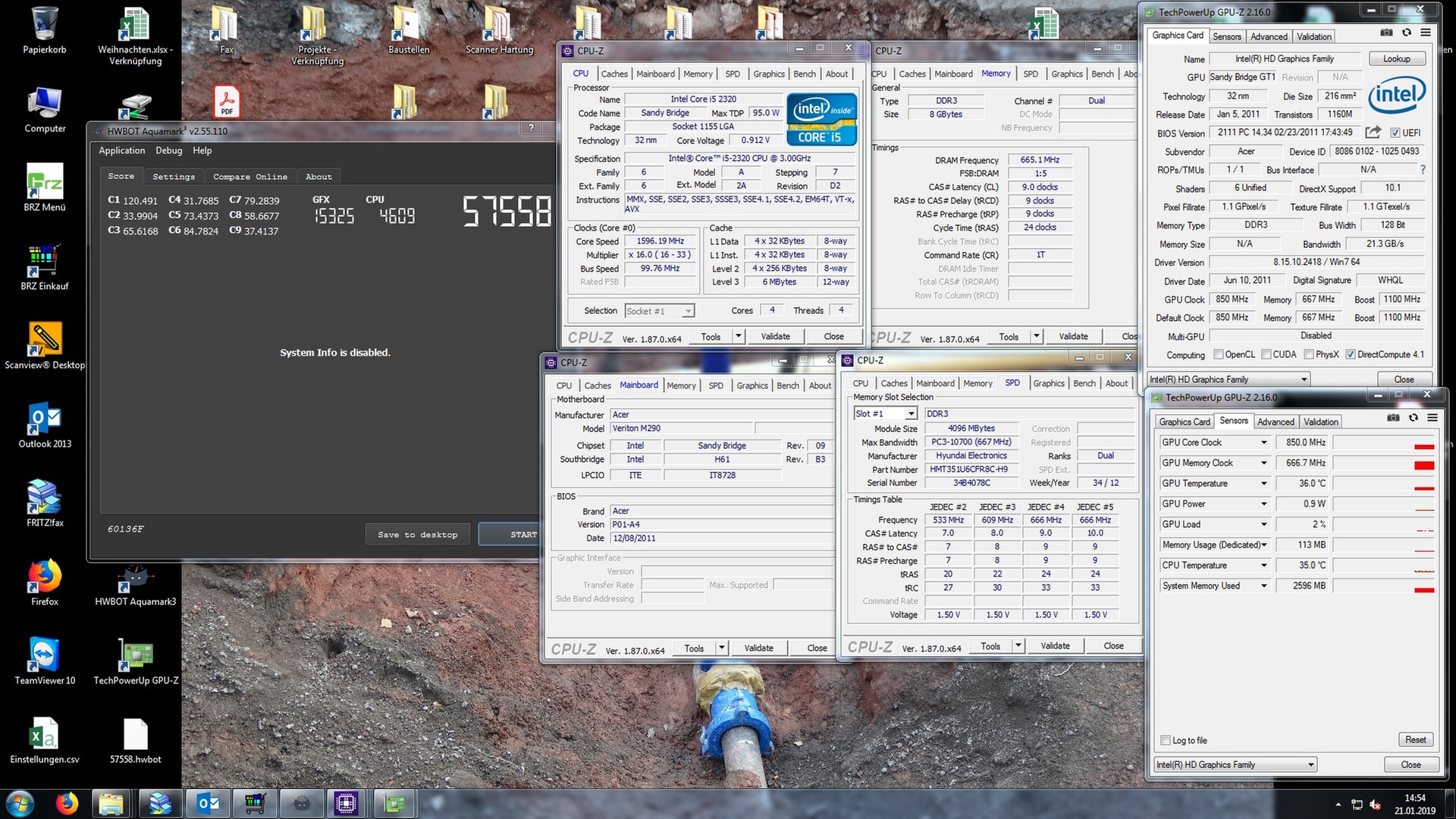This screenshot has width=1456, height=819.
Task: Open the 57558.hwbot file
Action: coord(136,740)
